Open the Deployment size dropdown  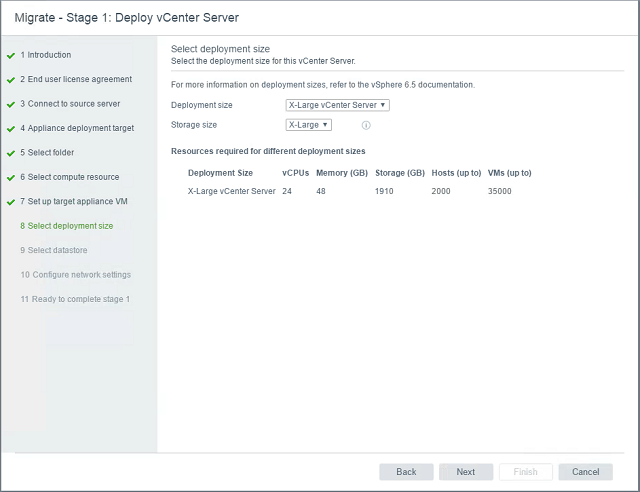pyautogui.click(x=337, y=105)
